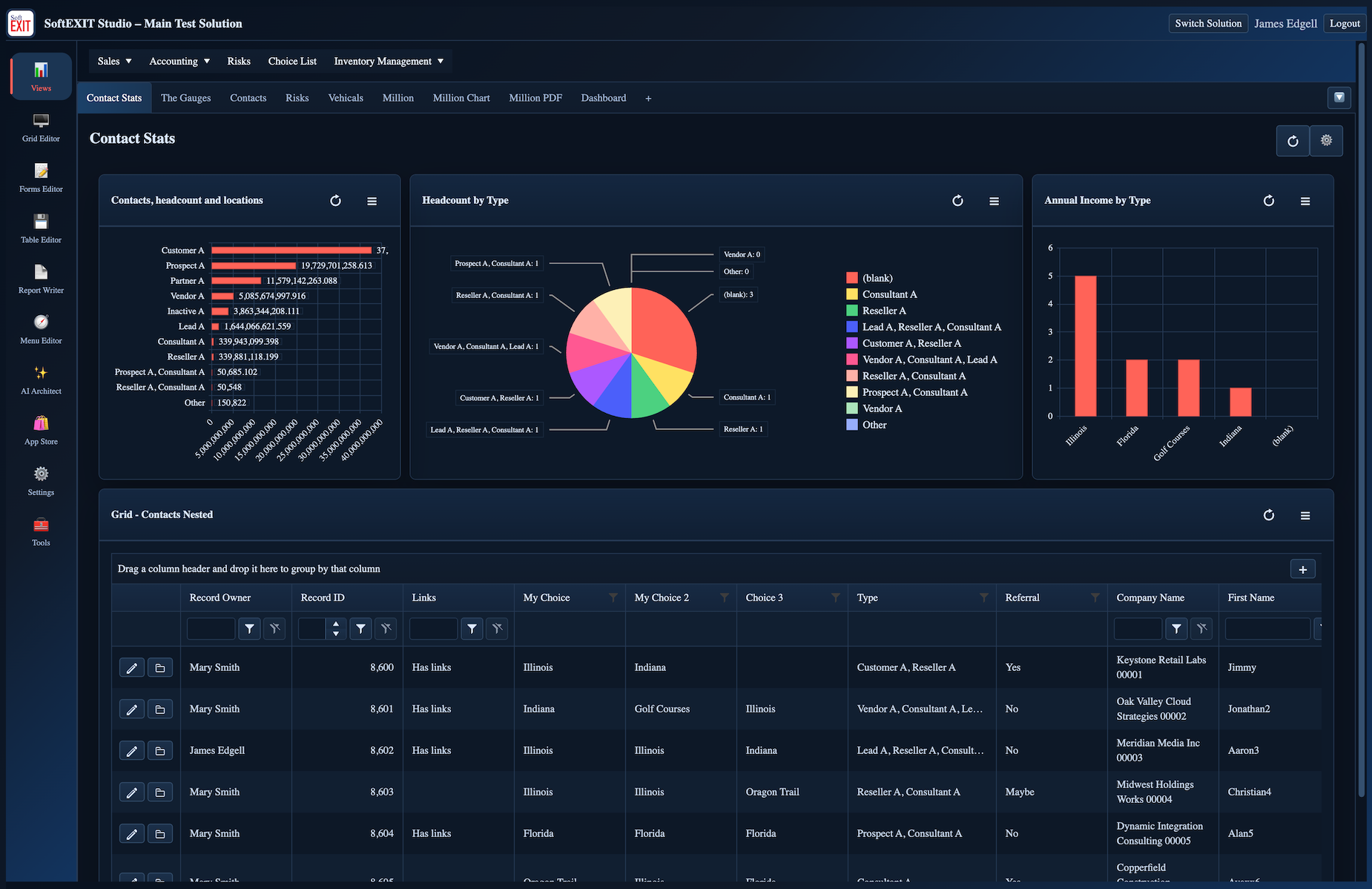The height and width of the screenshot is (889, 1372).
Task: Open the My Choice column filter
Action: 613,598
